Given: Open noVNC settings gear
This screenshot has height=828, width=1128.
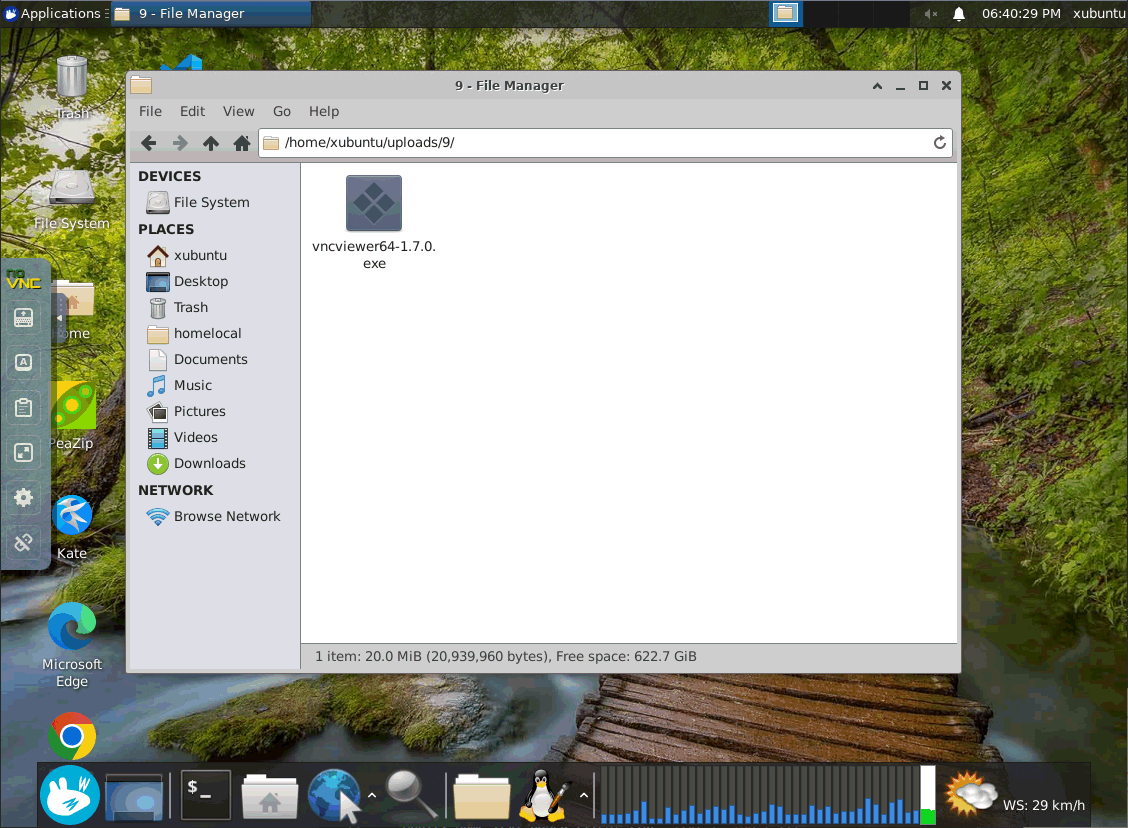Looking at the screenshot, I should click(x=24, y=497).
